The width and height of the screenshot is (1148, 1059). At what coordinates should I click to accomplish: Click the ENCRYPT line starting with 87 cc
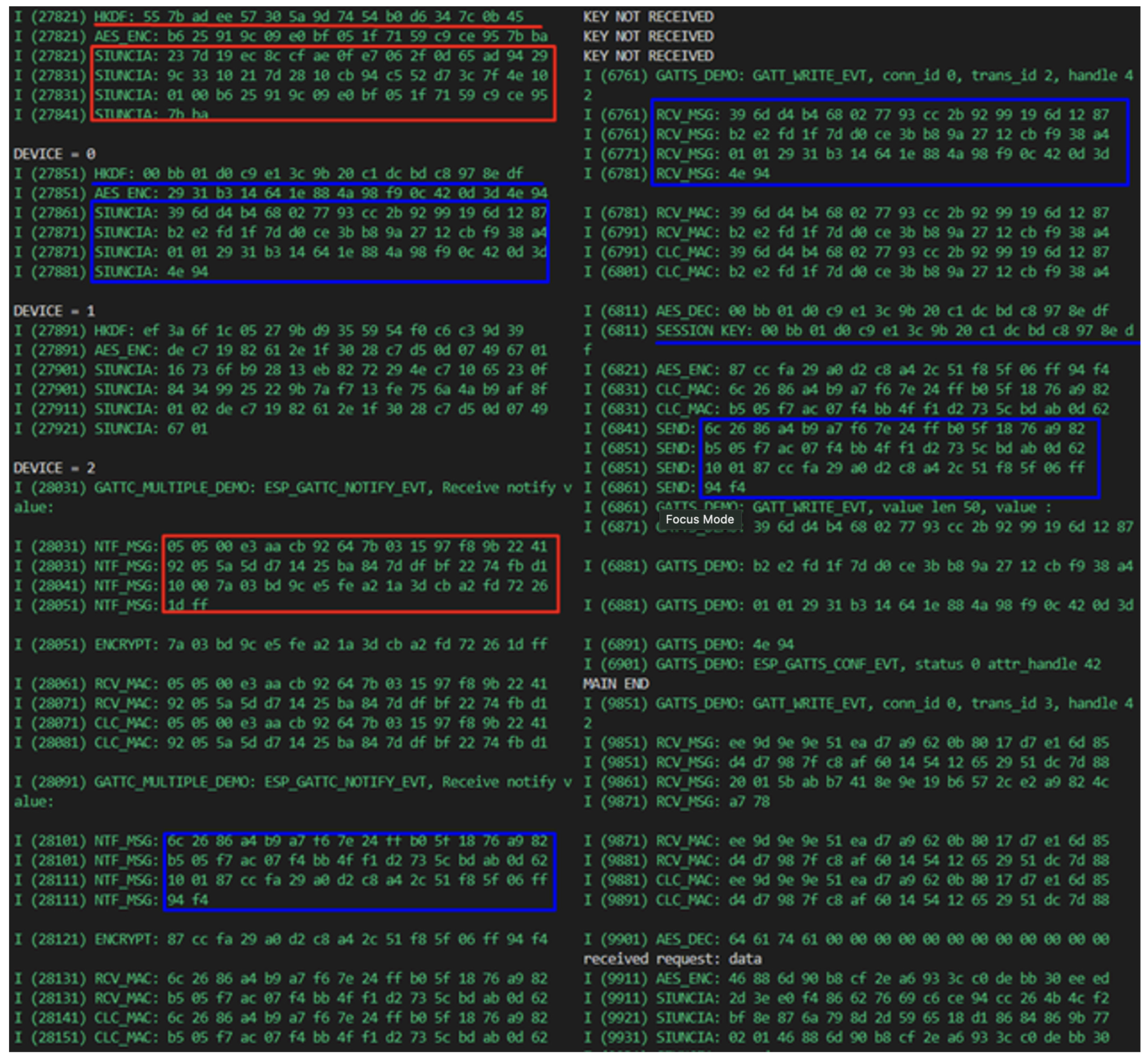tap(281, 939)
